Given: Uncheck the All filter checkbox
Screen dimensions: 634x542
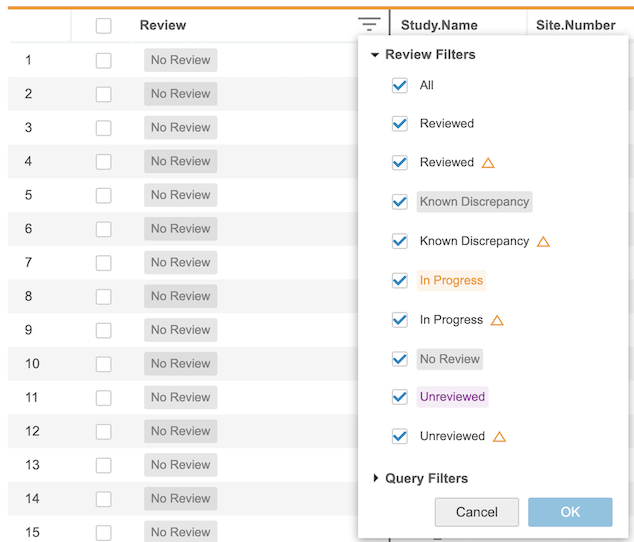Looking at the screenshot, I should (x=400, y=85).
